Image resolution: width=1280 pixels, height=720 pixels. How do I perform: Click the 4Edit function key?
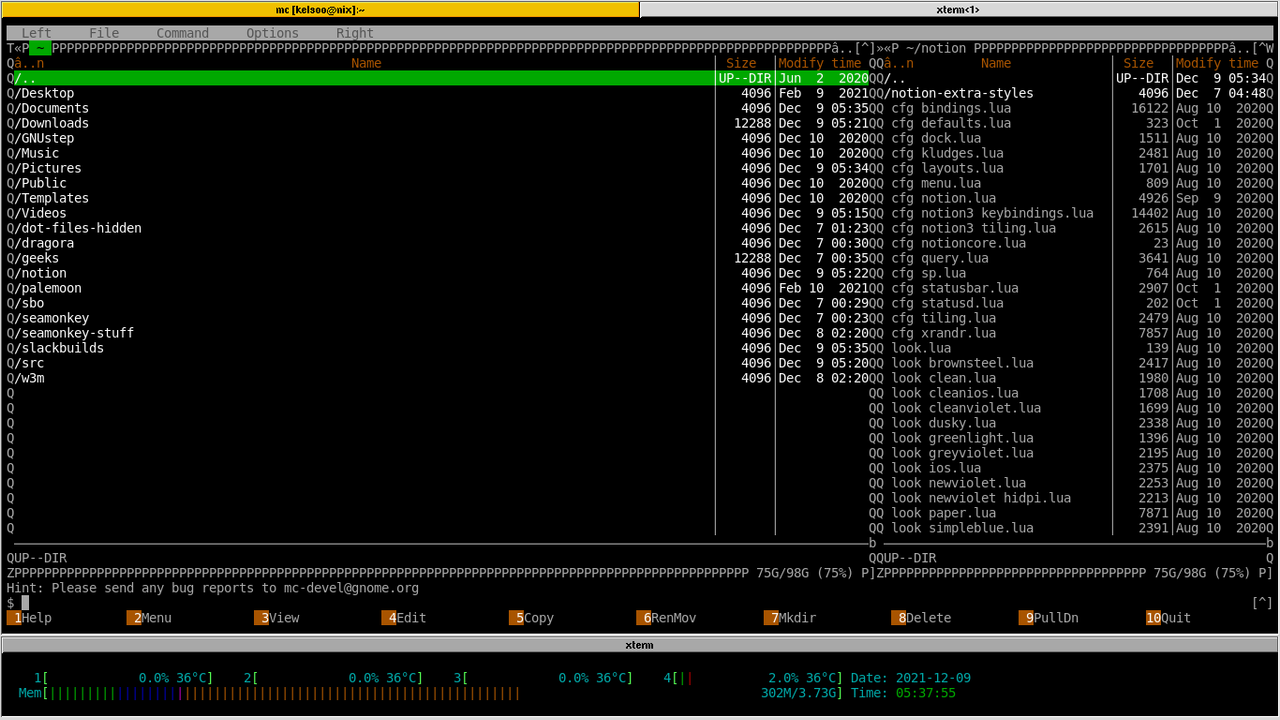pos(404,618)
